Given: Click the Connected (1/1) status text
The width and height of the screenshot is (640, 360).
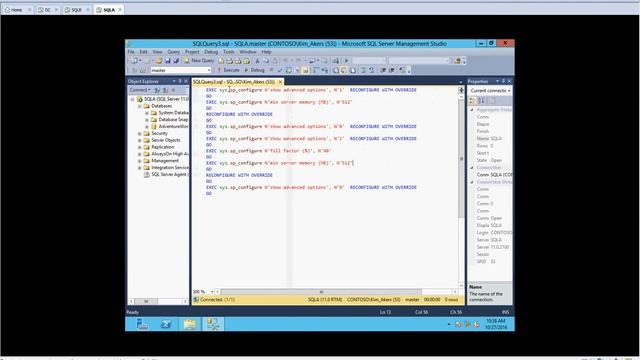Looking at the screenshot, I should (217, 300).
